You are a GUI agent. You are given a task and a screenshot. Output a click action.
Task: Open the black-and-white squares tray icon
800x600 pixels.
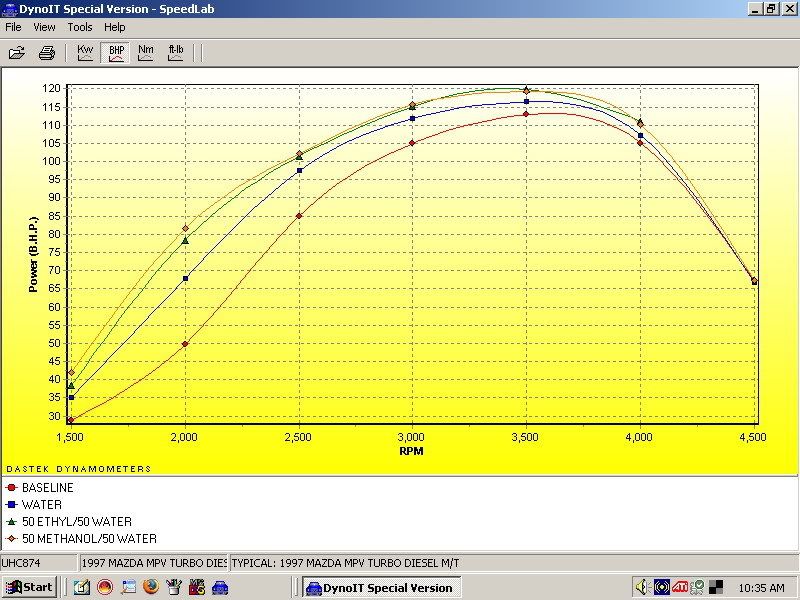(x=715, y=587)
